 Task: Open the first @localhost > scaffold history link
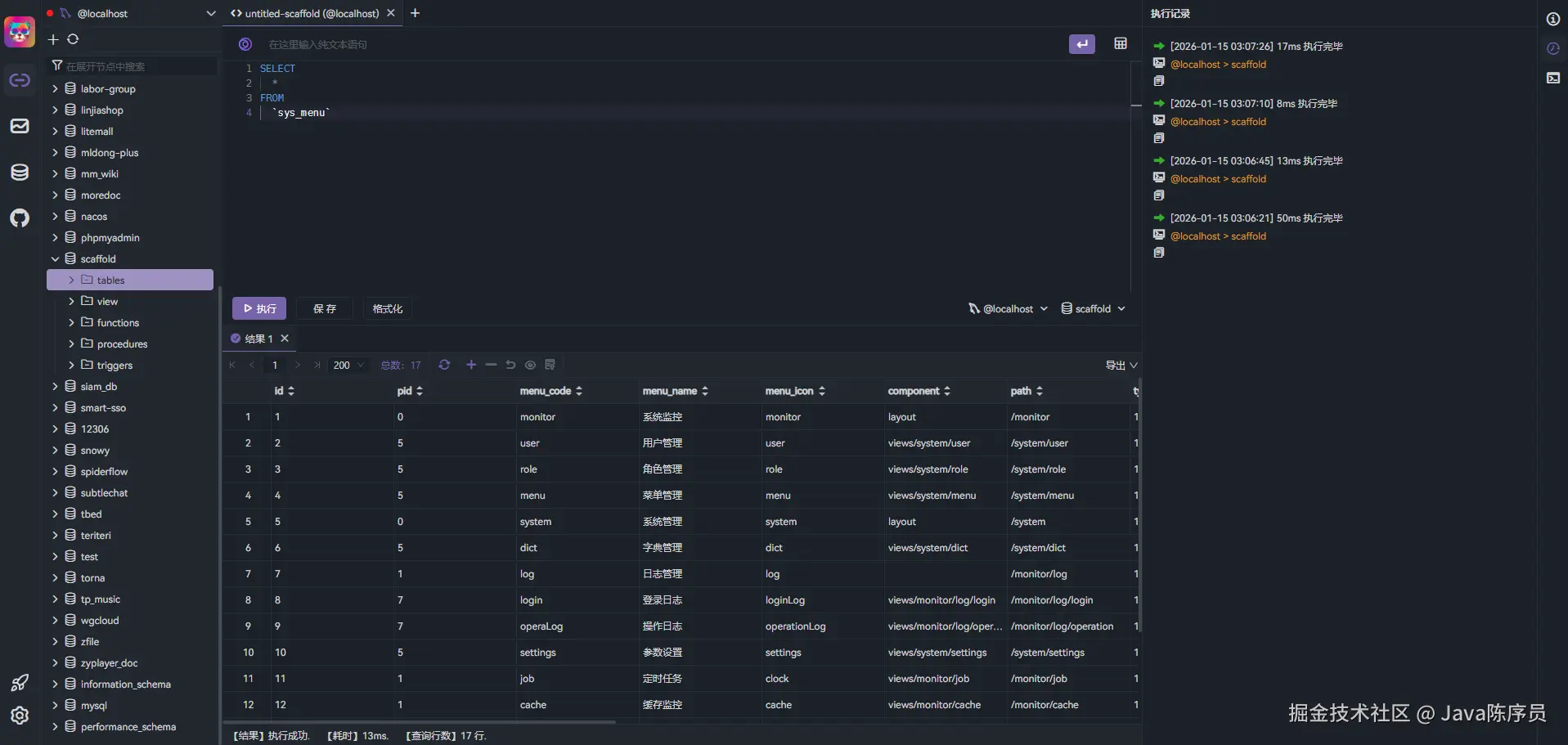pos(1218,64)
